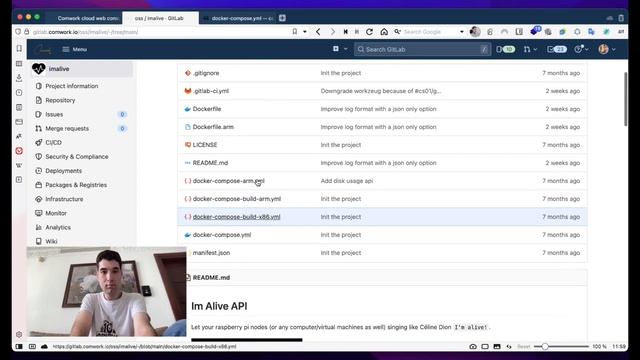Expand the create new dropdown arrow

[345, 49]
